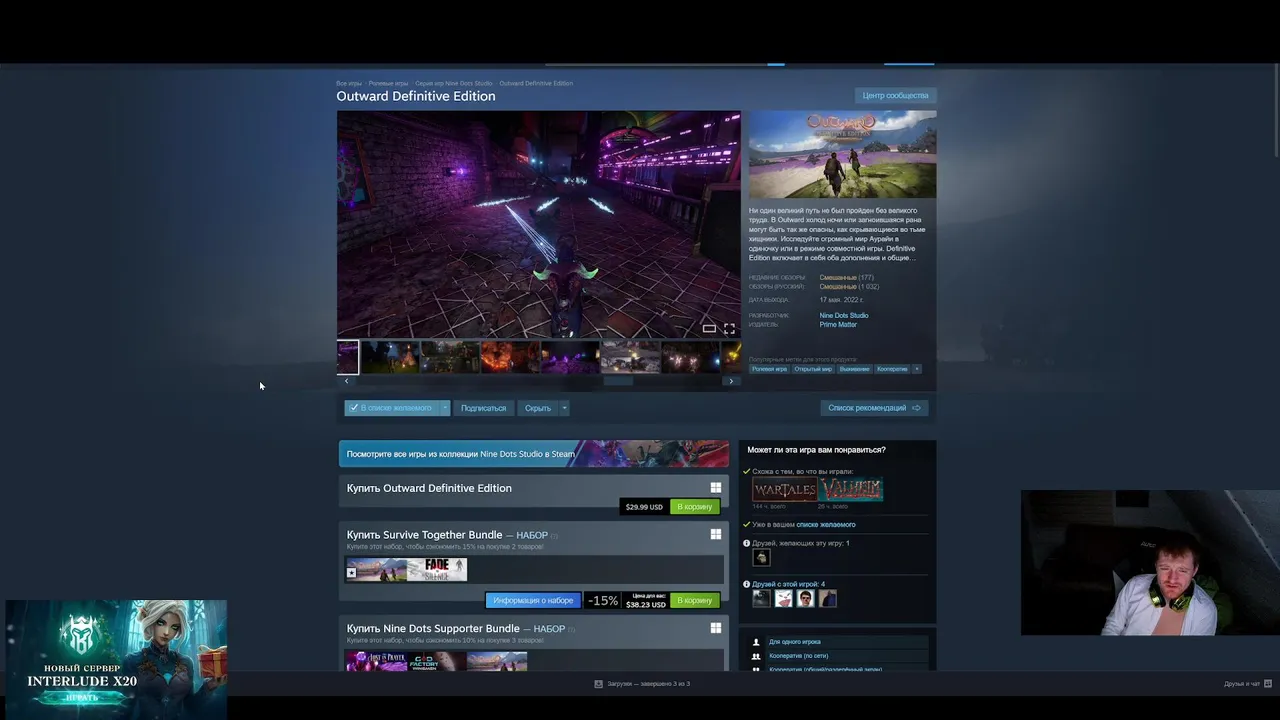Click the Скрыть ignore button
1280x720 pixels.
(538, 408)
